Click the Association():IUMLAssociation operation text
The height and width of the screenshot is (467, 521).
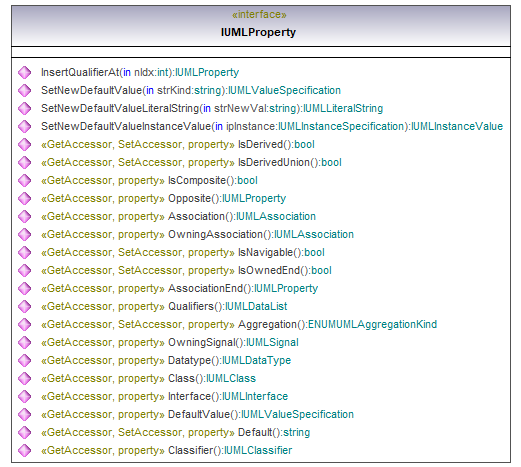(242, 216)
